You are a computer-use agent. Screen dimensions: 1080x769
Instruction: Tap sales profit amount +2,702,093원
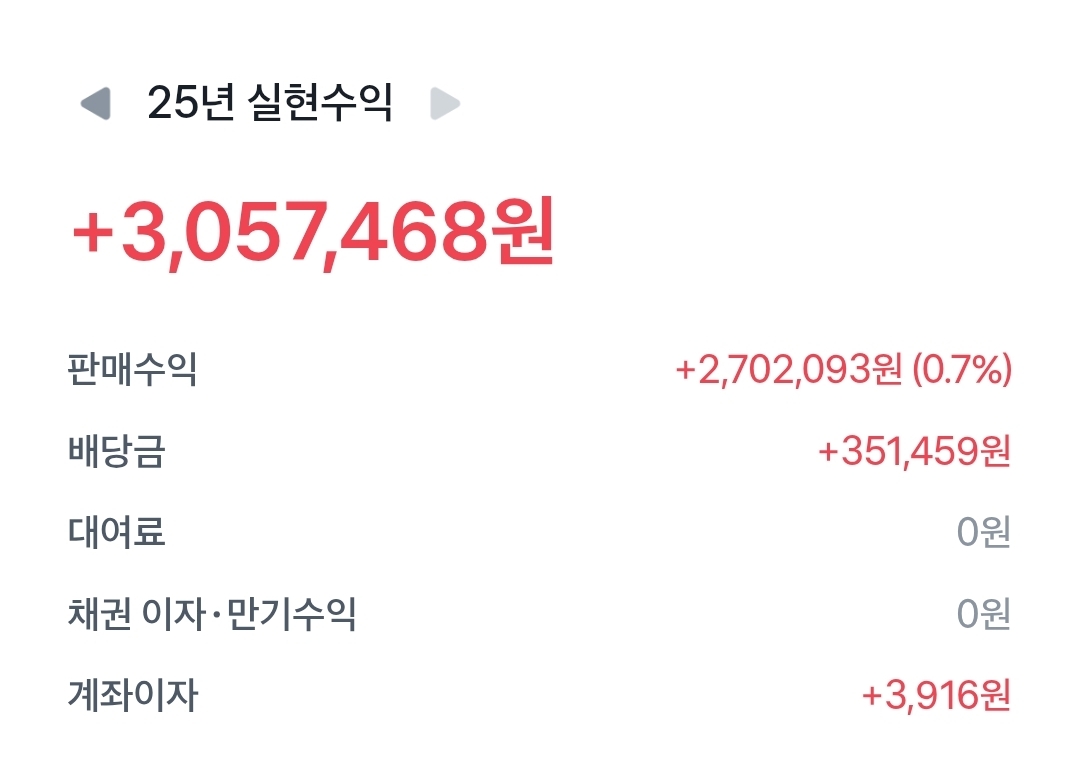point(788,371)
